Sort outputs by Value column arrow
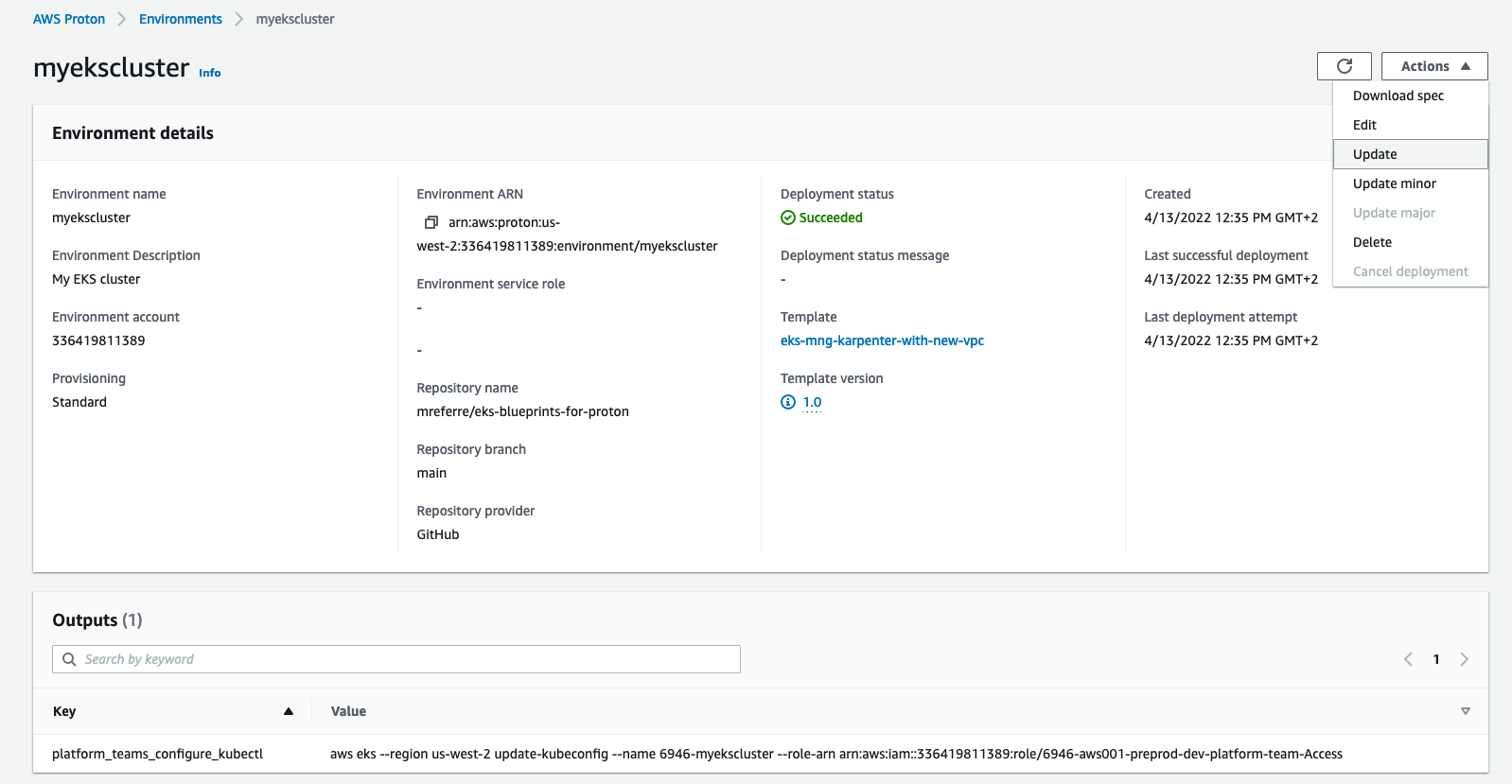Screen dimensions: 1512x784 click(1465, 711)
